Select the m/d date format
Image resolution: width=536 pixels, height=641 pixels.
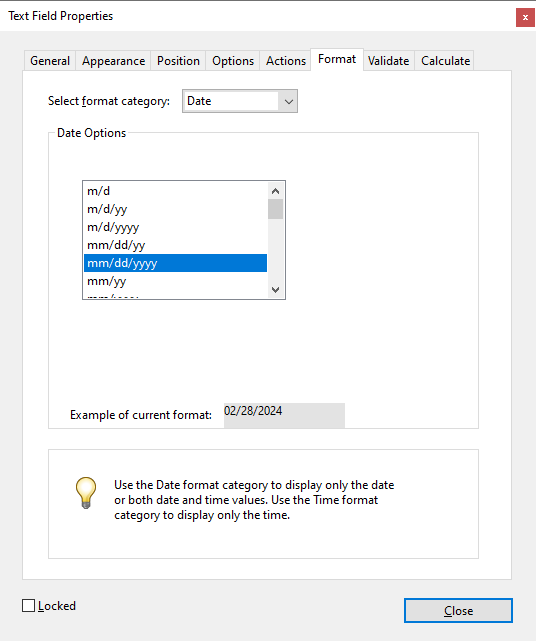pos(175,191)
